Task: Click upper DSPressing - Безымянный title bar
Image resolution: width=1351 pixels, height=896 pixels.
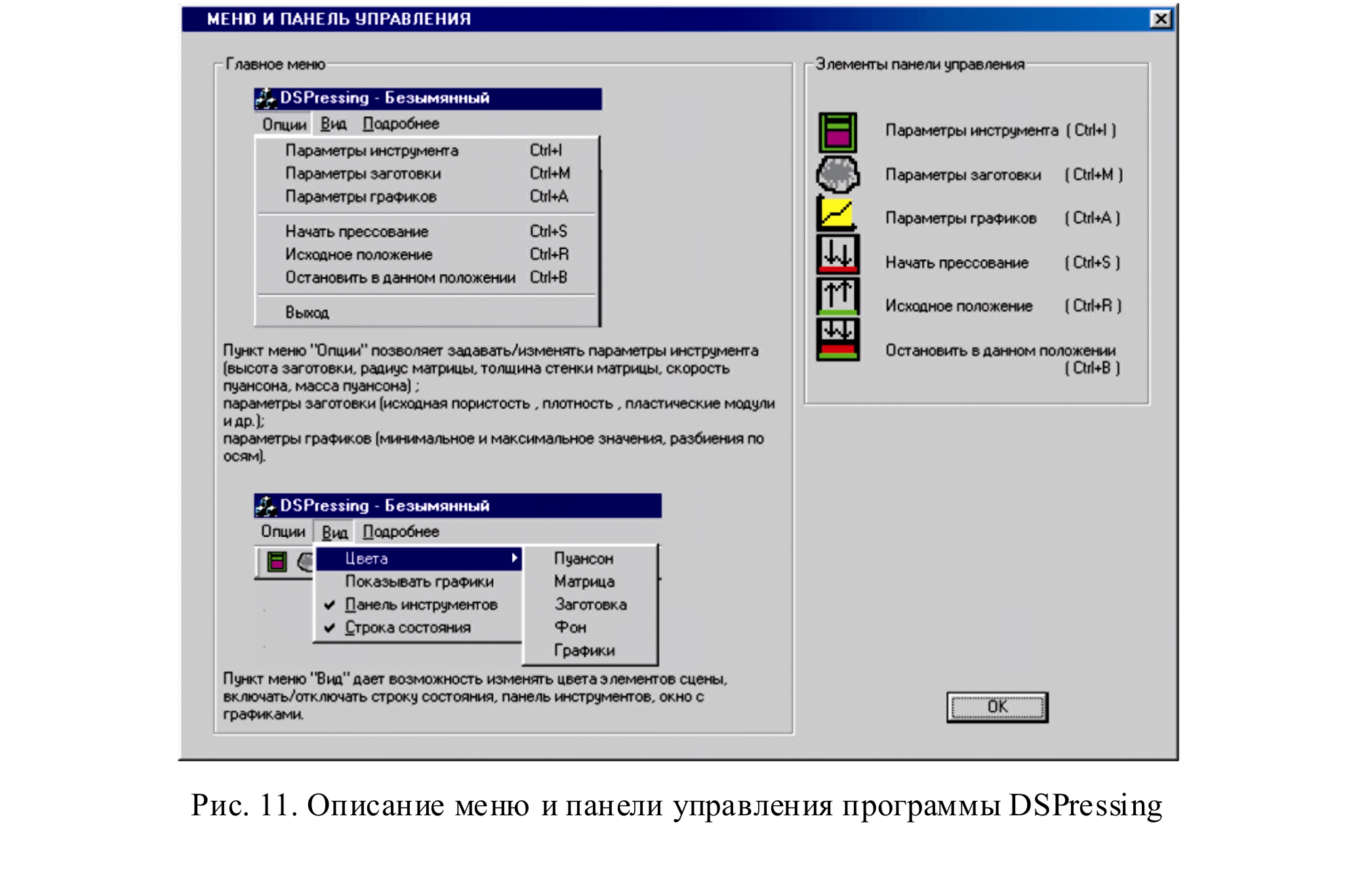Action: tap(428, 98)
